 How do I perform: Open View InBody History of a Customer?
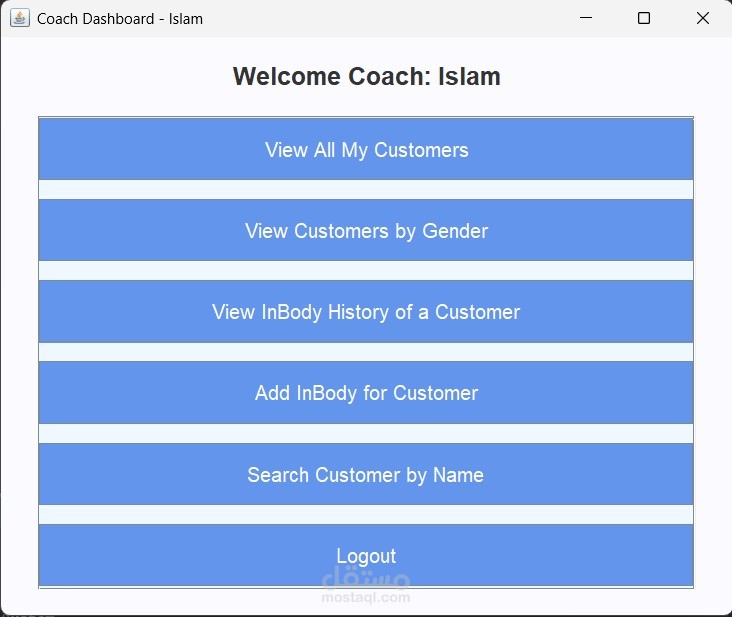(366, 312)
